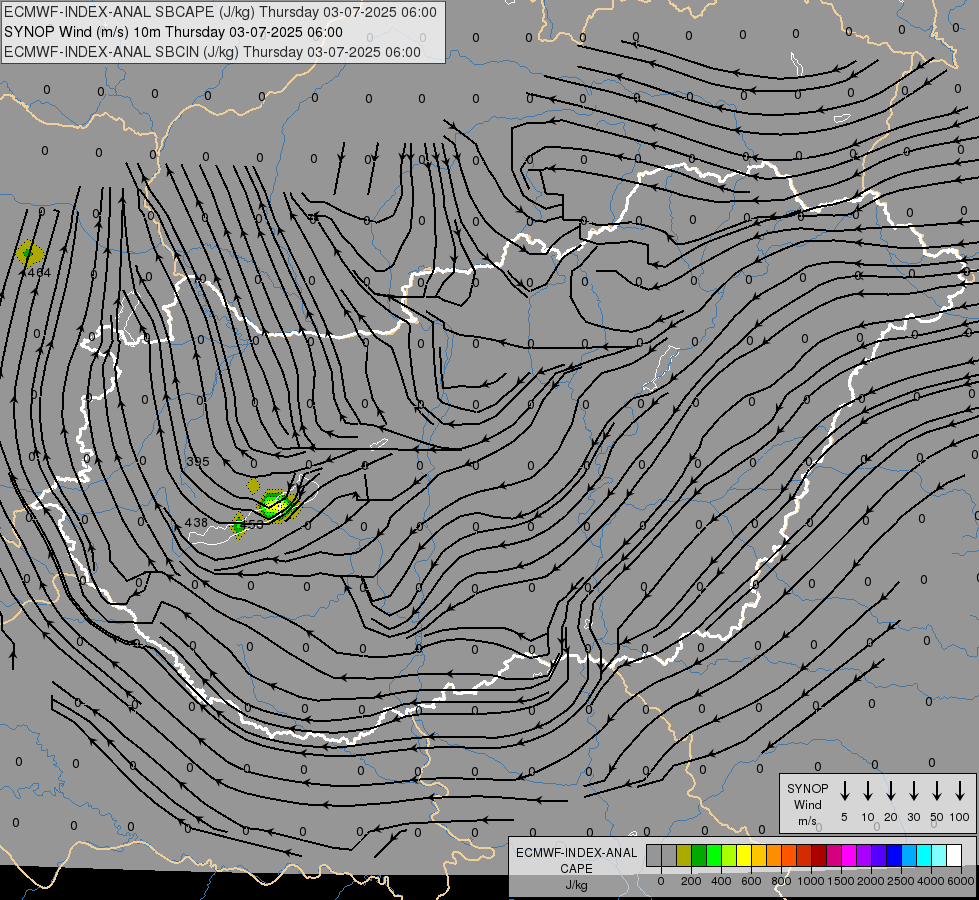
Task: Select the purple swatch above the 2000 tick
Action: click(864, 855)
